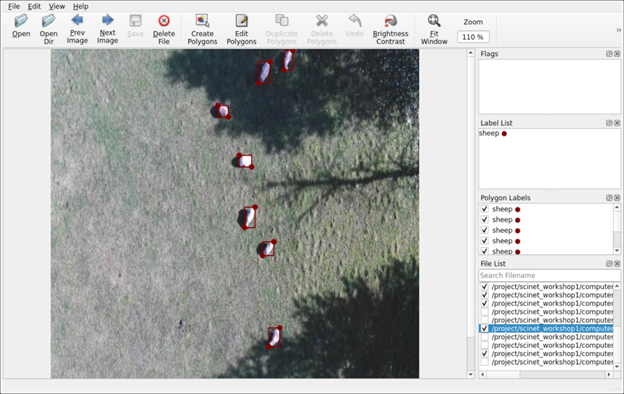Open the File menu

point(14,6)
